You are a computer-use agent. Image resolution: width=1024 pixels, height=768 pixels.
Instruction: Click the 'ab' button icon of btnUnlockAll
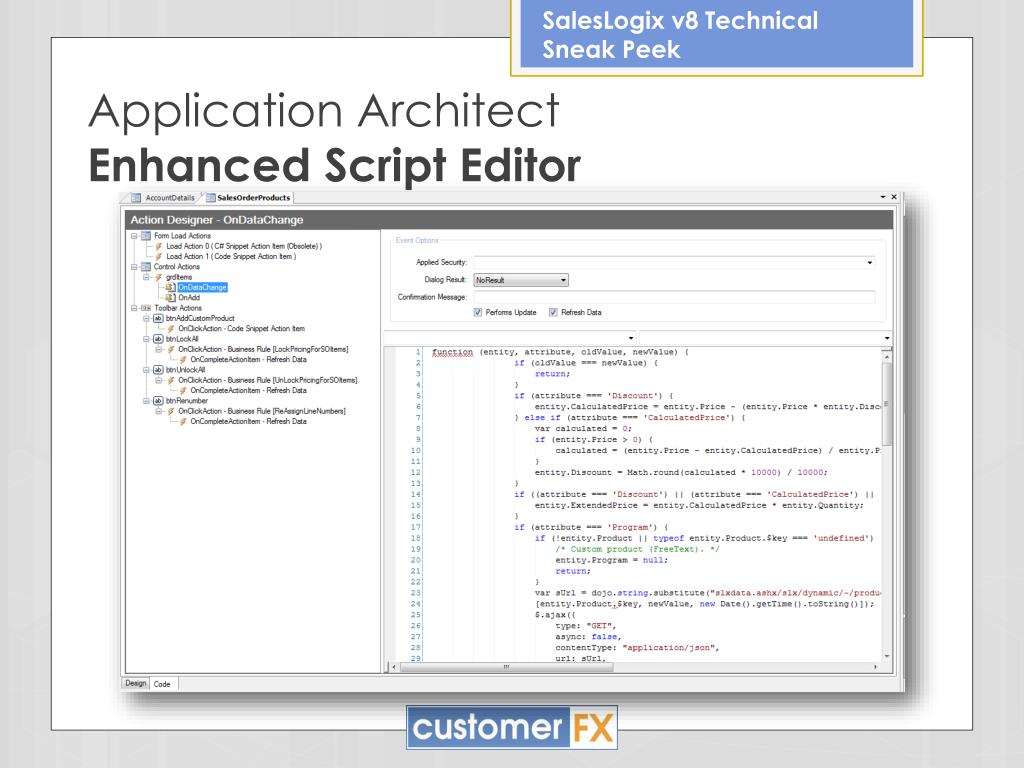(x=158, y=370)
